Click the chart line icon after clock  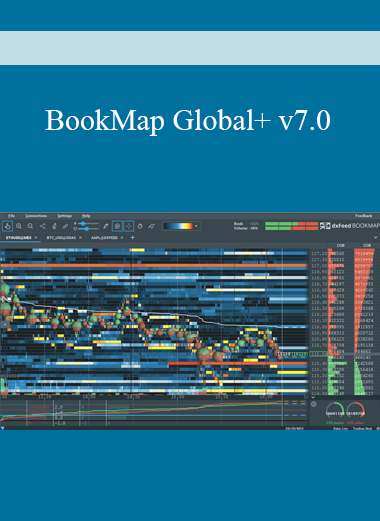click(x=152, y=226)
